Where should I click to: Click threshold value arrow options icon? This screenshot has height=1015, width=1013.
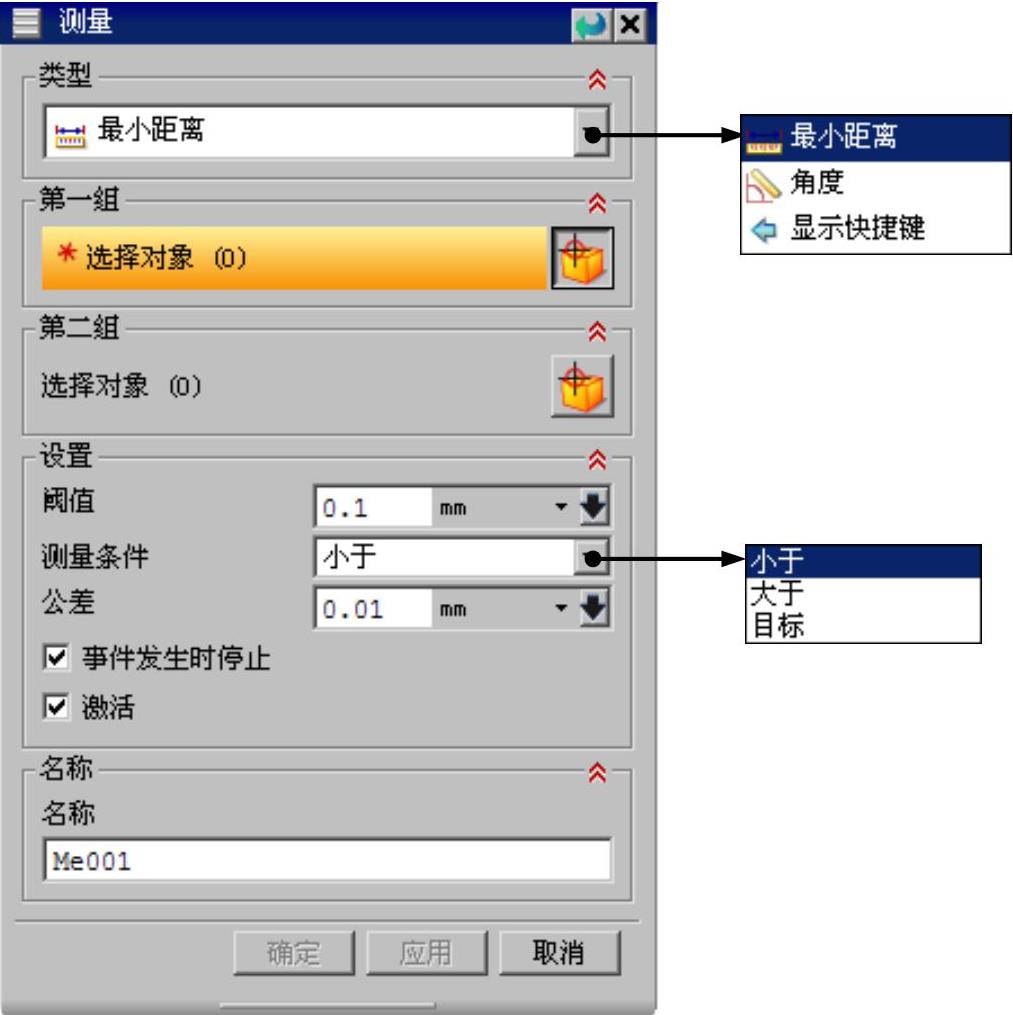click(594, 506)
